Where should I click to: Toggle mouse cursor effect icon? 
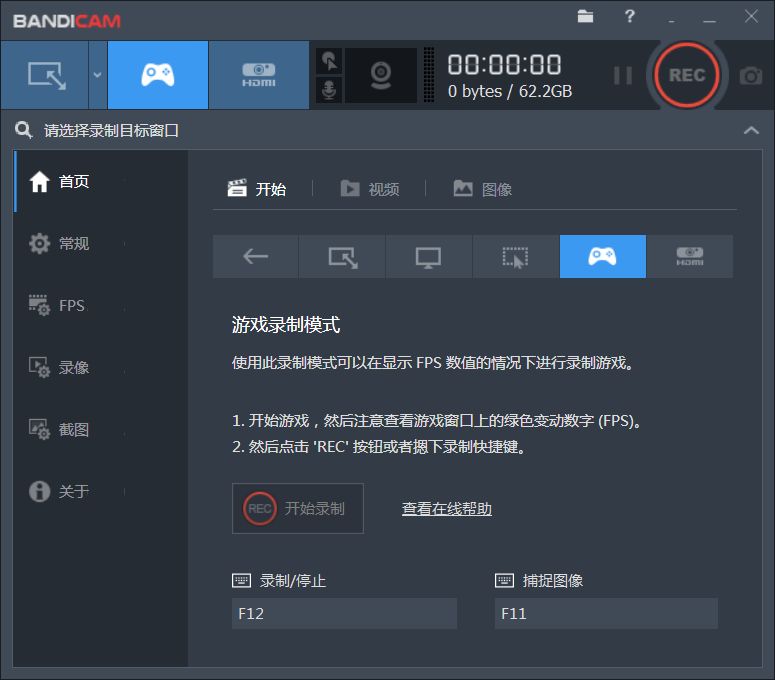(329, 61)
